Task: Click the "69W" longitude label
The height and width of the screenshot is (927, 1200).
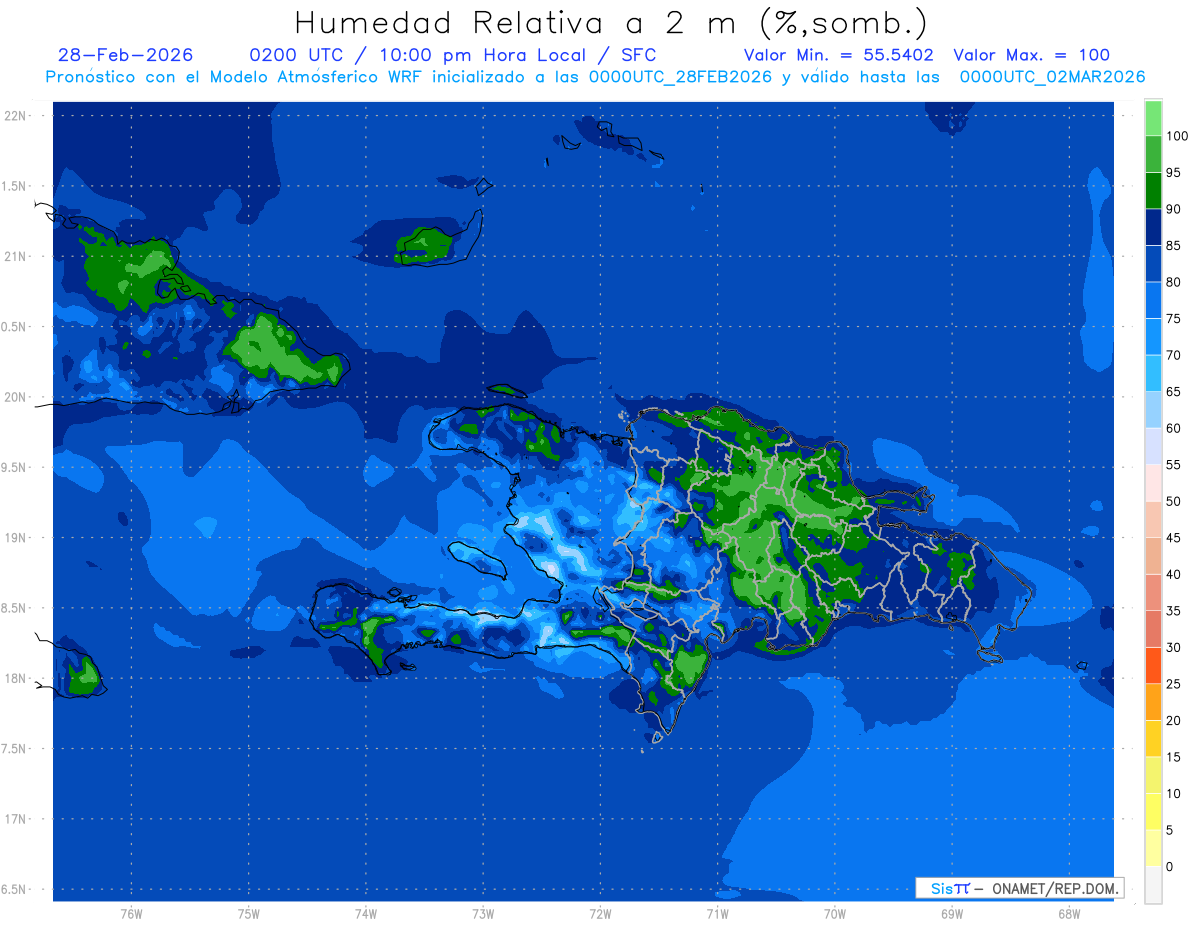Action: (952, 914)
